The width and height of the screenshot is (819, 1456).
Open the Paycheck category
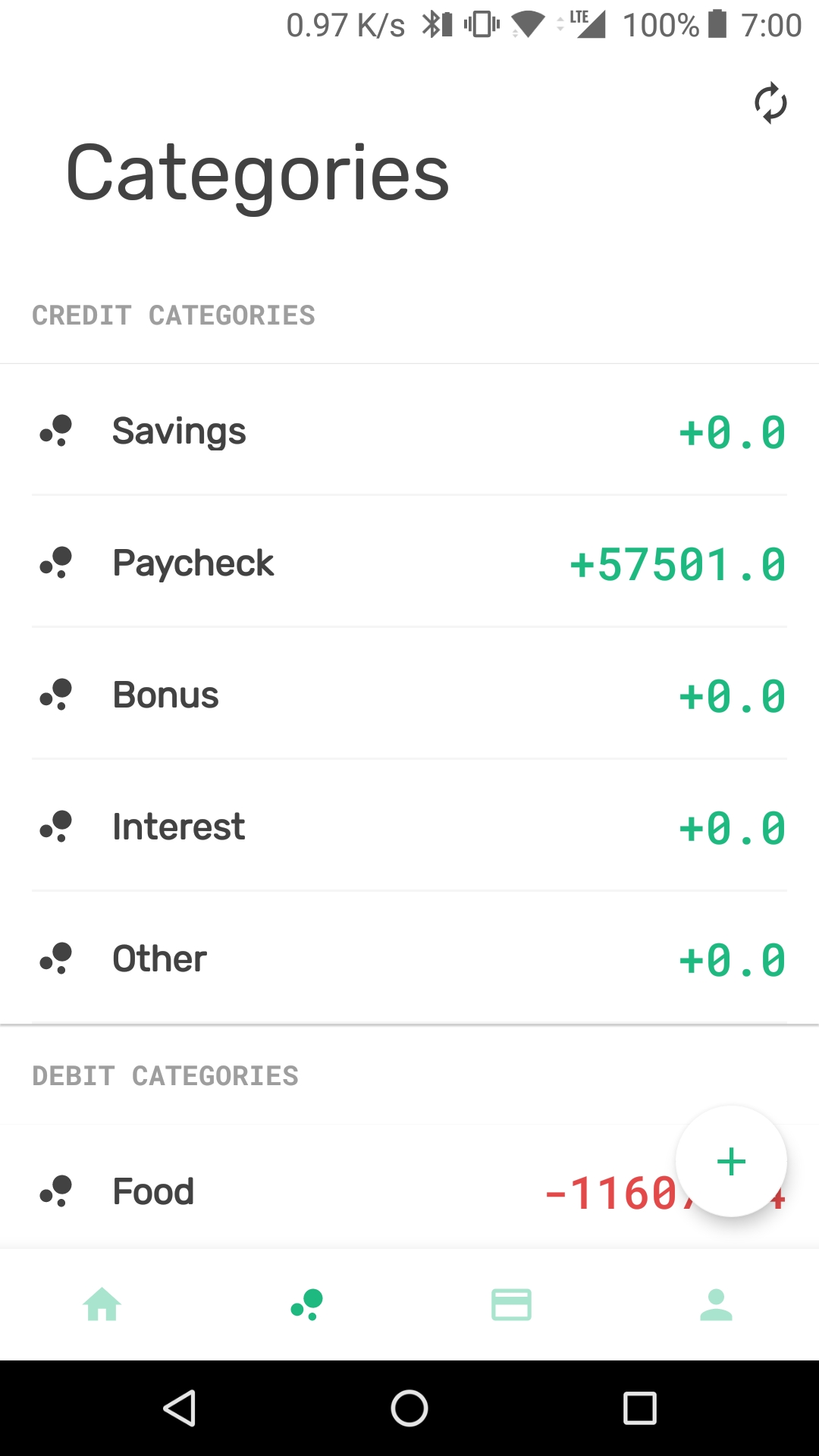click(x=193, y=563)
